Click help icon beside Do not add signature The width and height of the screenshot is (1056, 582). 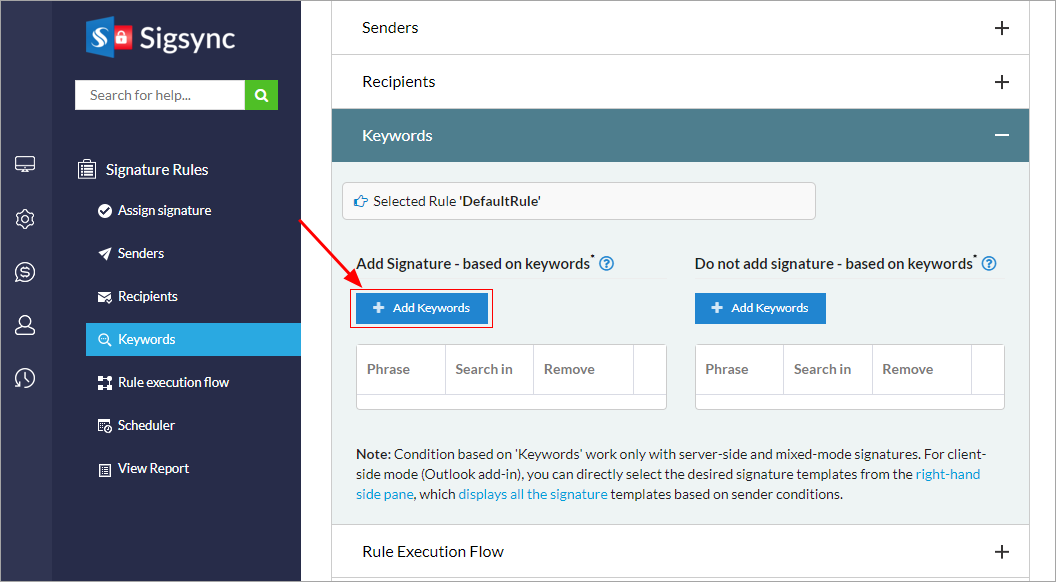(989, 264)
